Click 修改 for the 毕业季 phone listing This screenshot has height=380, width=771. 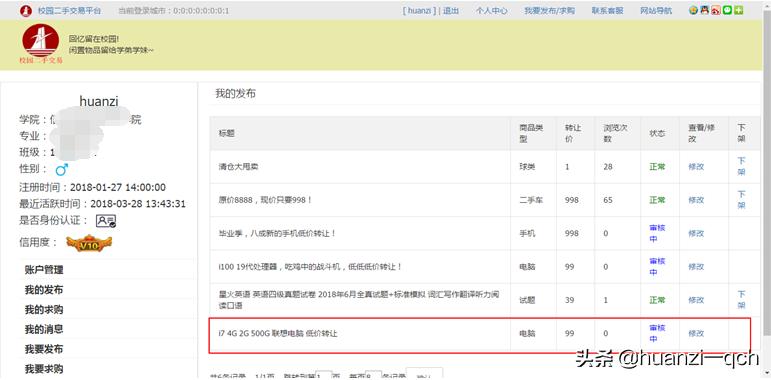696,234
